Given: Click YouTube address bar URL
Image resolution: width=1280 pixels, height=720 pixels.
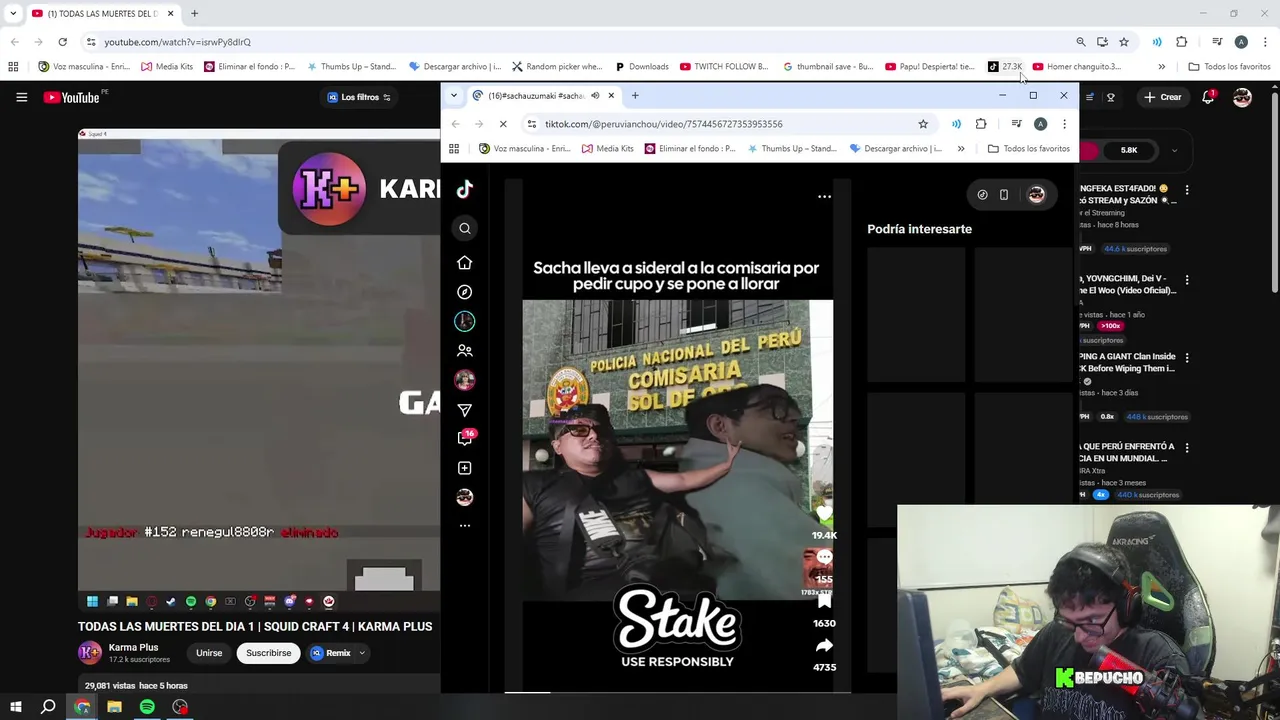Looking at the screenshot, I should pyautogui.click(x=178, y=42).
